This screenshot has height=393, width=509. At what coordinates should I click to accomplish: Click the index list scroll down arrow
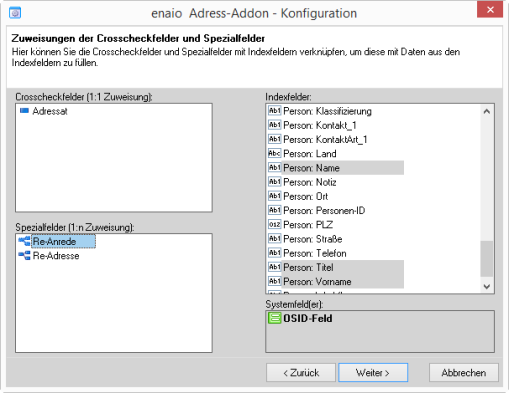point(487,287)
